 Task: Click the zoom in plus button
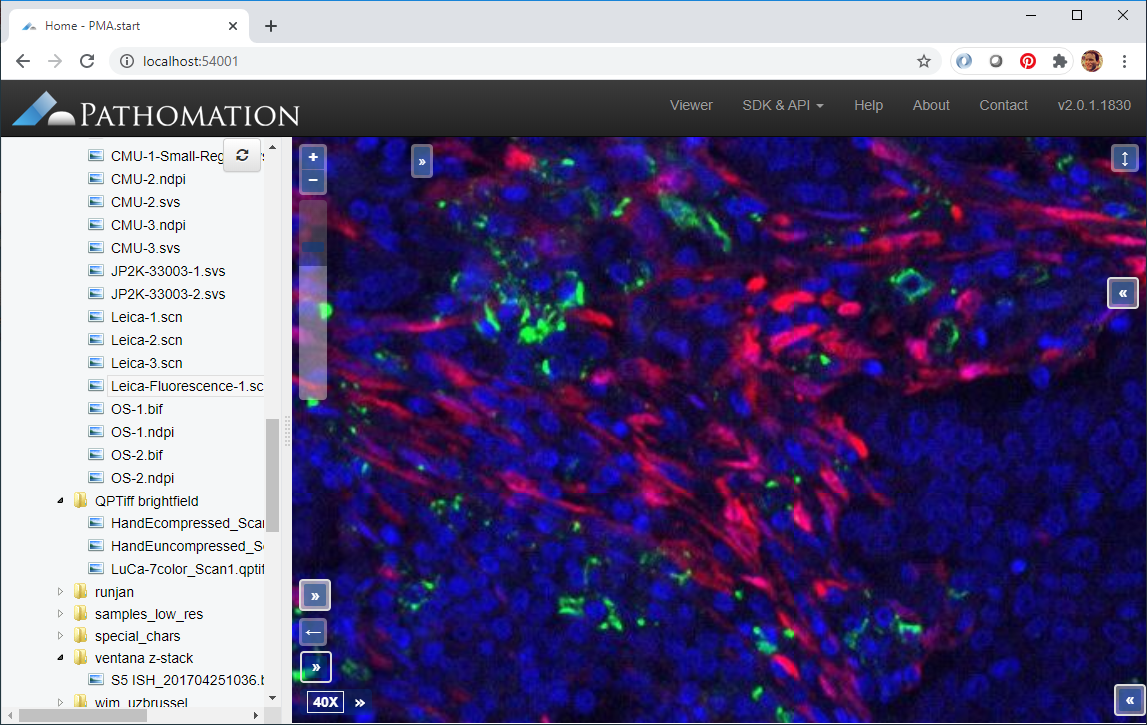313,157
